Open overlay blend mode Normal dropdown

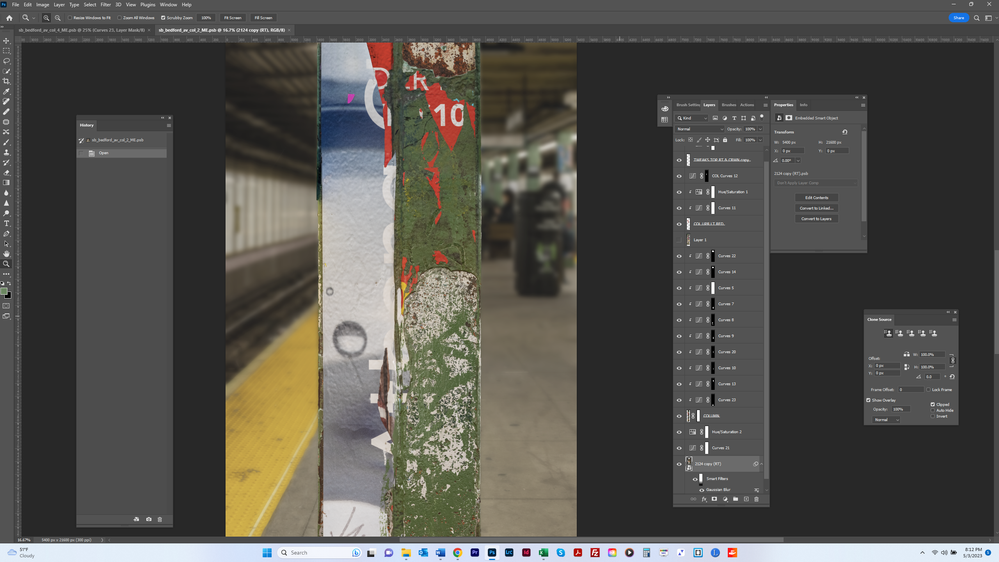[x=885, y=419]
